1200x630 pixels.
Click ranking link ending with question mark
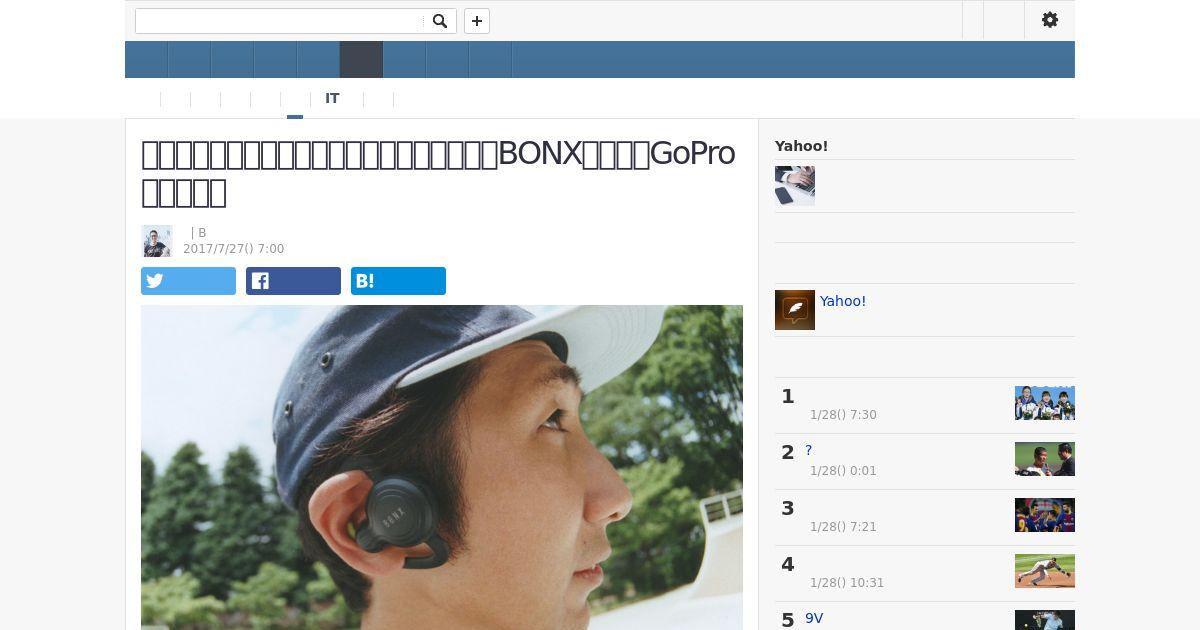(809, 451)
